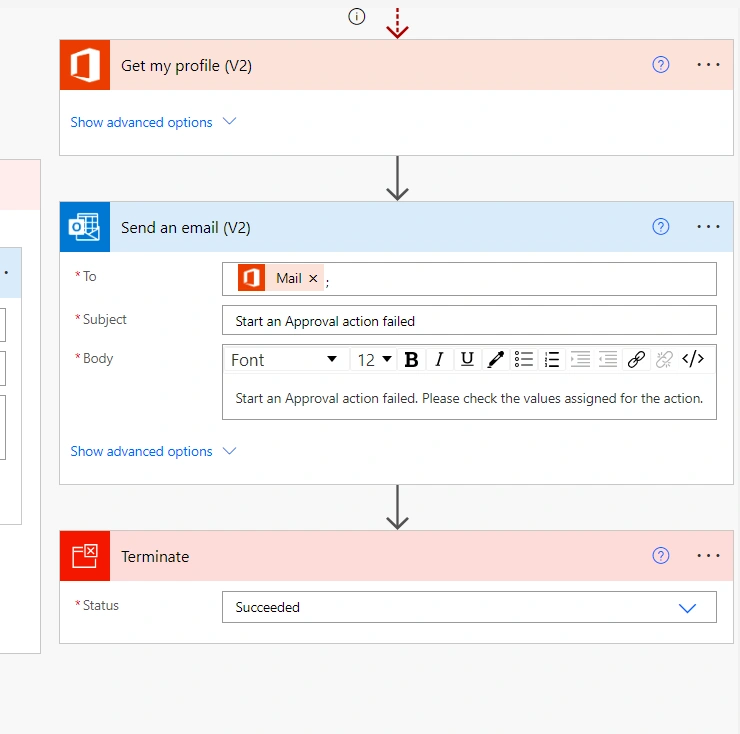Toggle Italic formatting in email body
Viewport: 740px width, 734px height.
pyautogui.click(x=439, y=360)
